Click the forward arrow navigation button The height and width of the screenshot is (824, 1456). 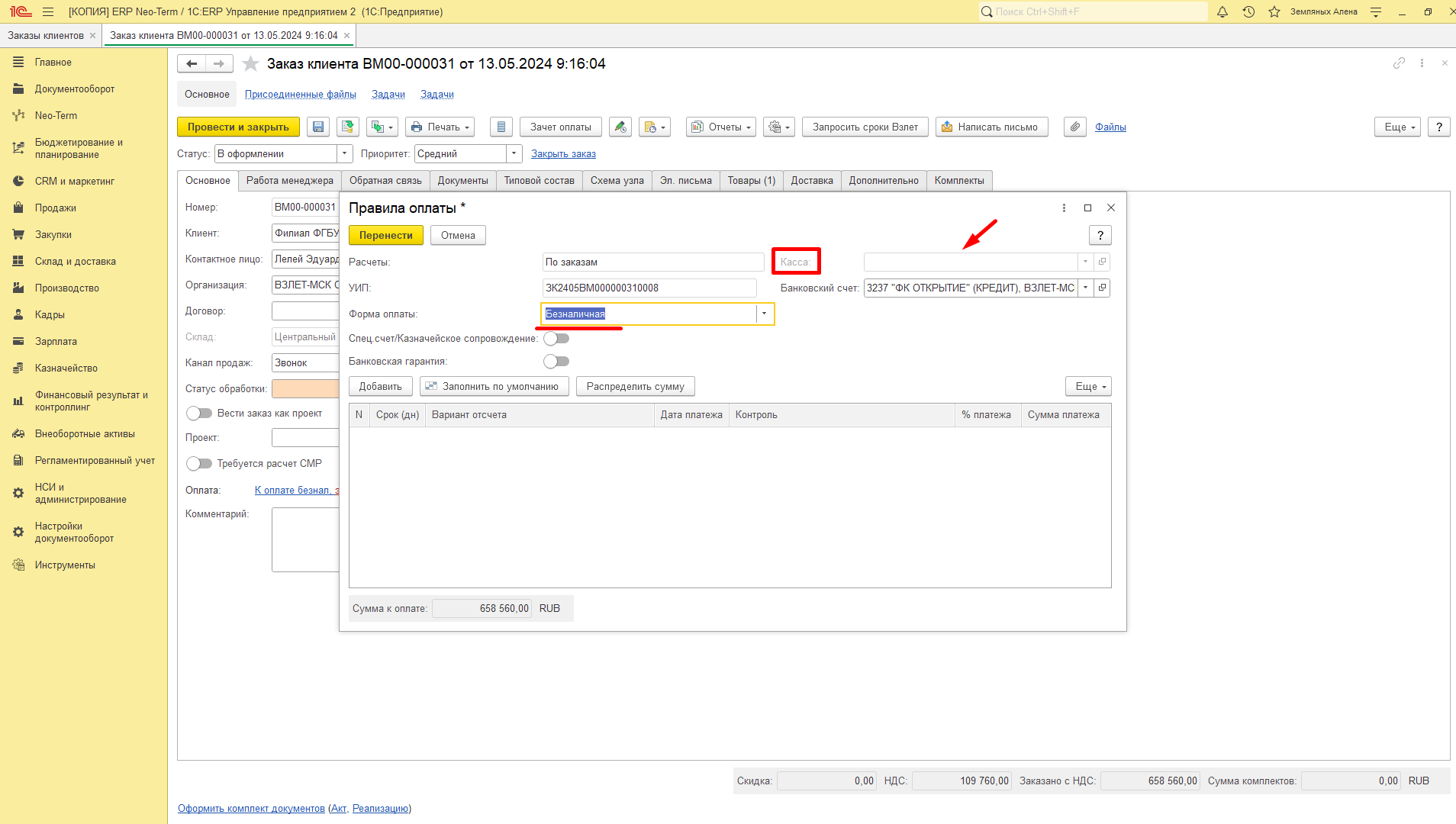219,64
